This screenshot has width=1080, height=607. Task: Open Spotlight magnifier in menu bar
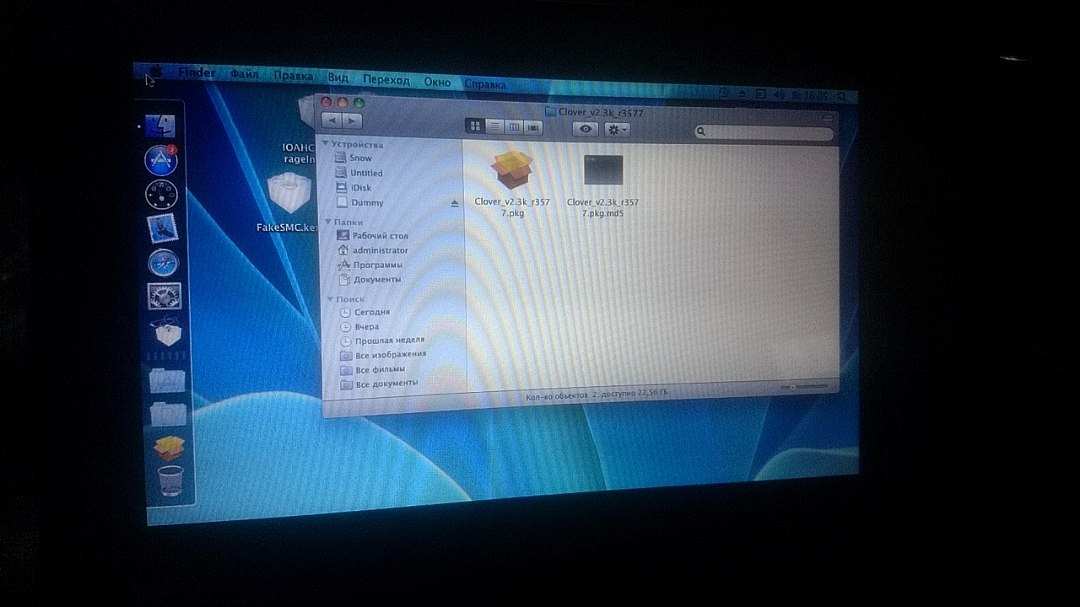pyautogui.click(x=842, y=96)
